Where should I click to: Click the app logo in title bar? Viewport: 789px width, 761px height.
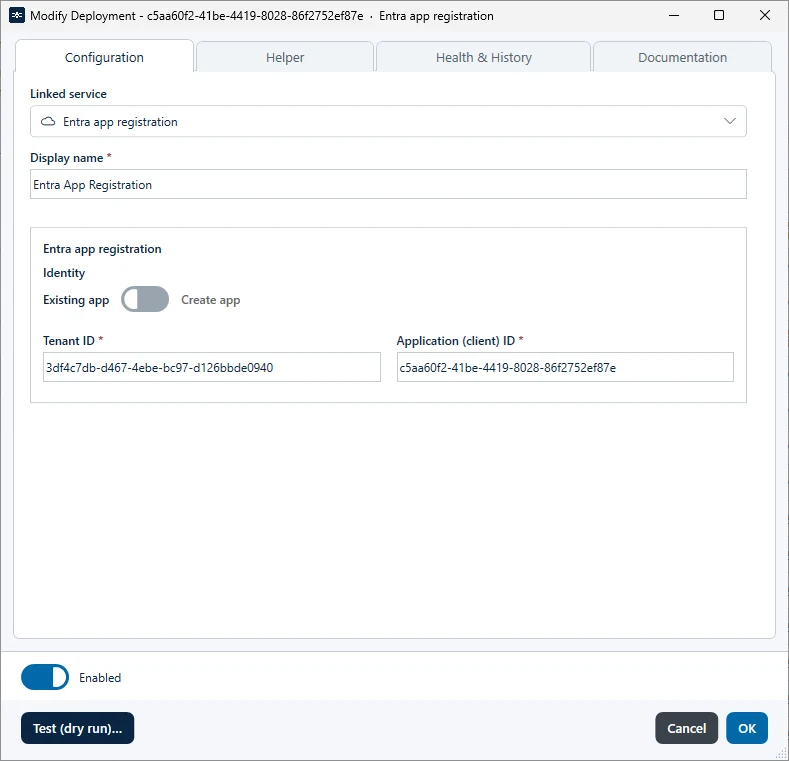(x=17, y=16)
